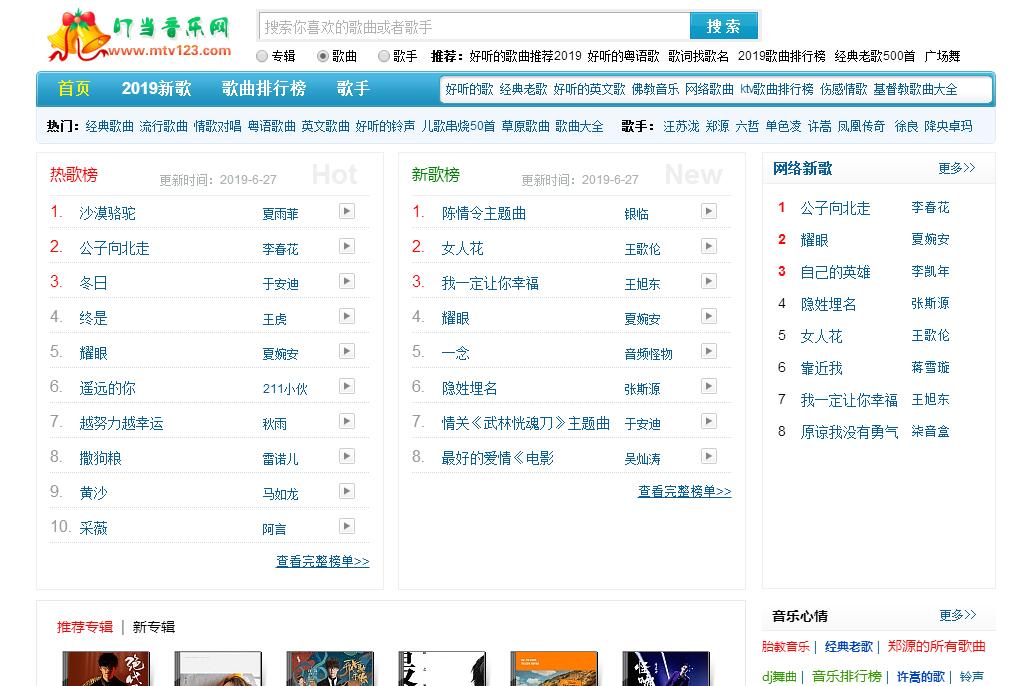Play 陈情令主题曲 in new songs chart
The image size is (1030, 686).
pyautogui.click(x=708, y=211)
